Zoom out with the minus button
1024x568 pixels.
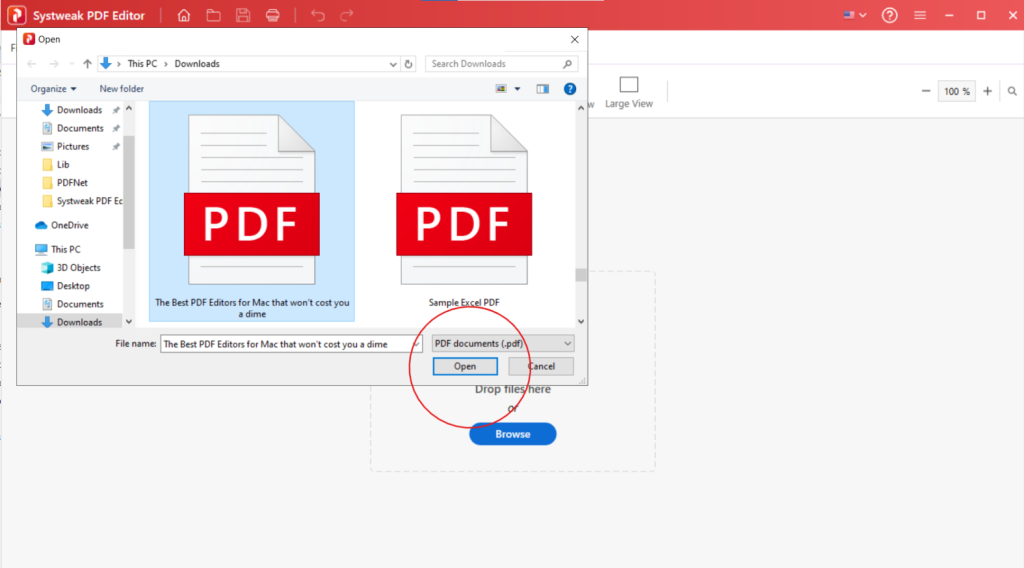(925, 91)
